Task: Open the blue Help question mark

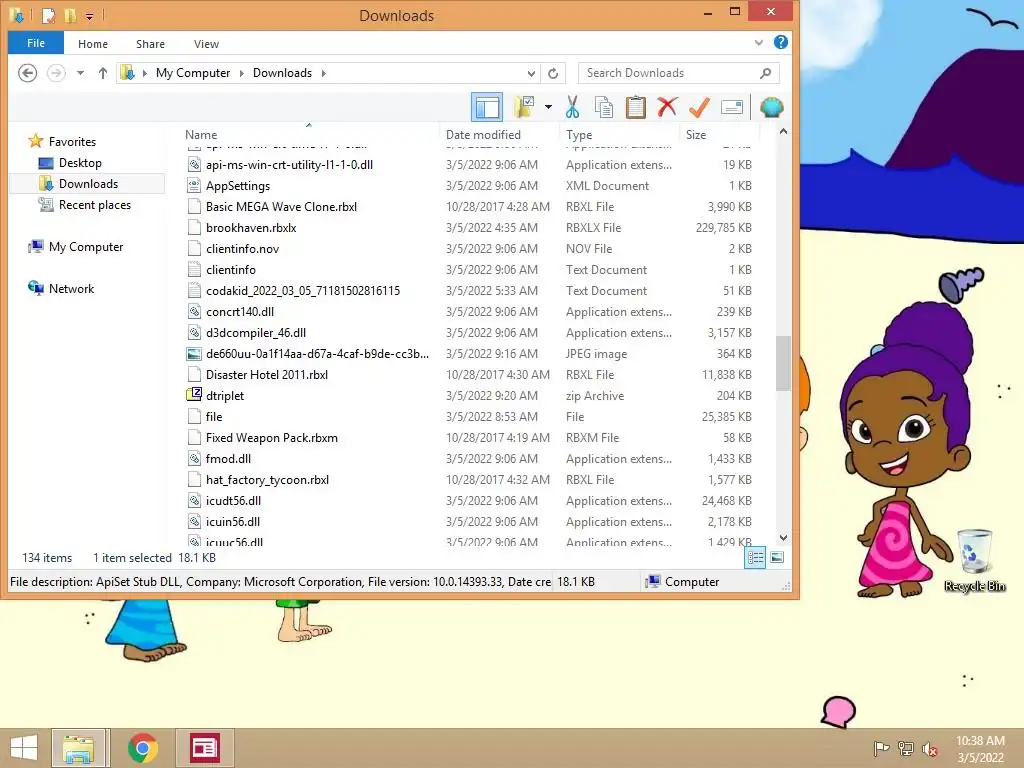Action: (x=780, y=42)
